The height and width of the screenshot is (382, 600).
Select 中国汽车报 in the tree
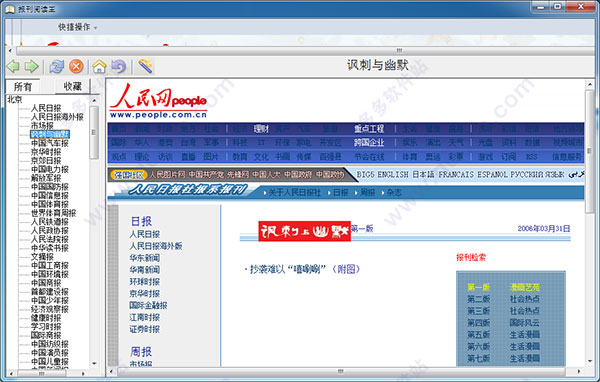(50, 143)
